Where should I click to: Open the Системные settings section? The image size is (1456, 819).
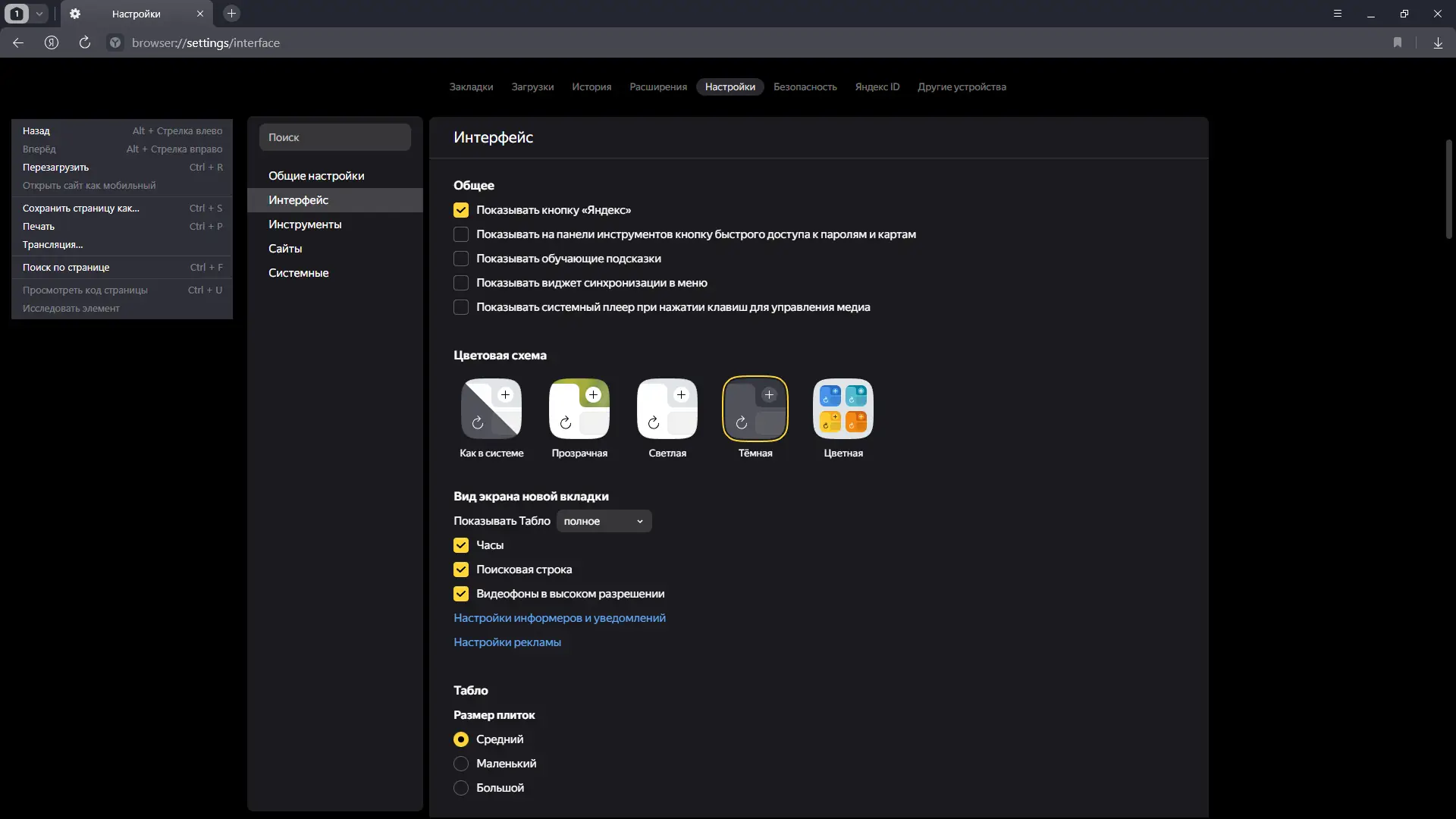tap(299, 273)
